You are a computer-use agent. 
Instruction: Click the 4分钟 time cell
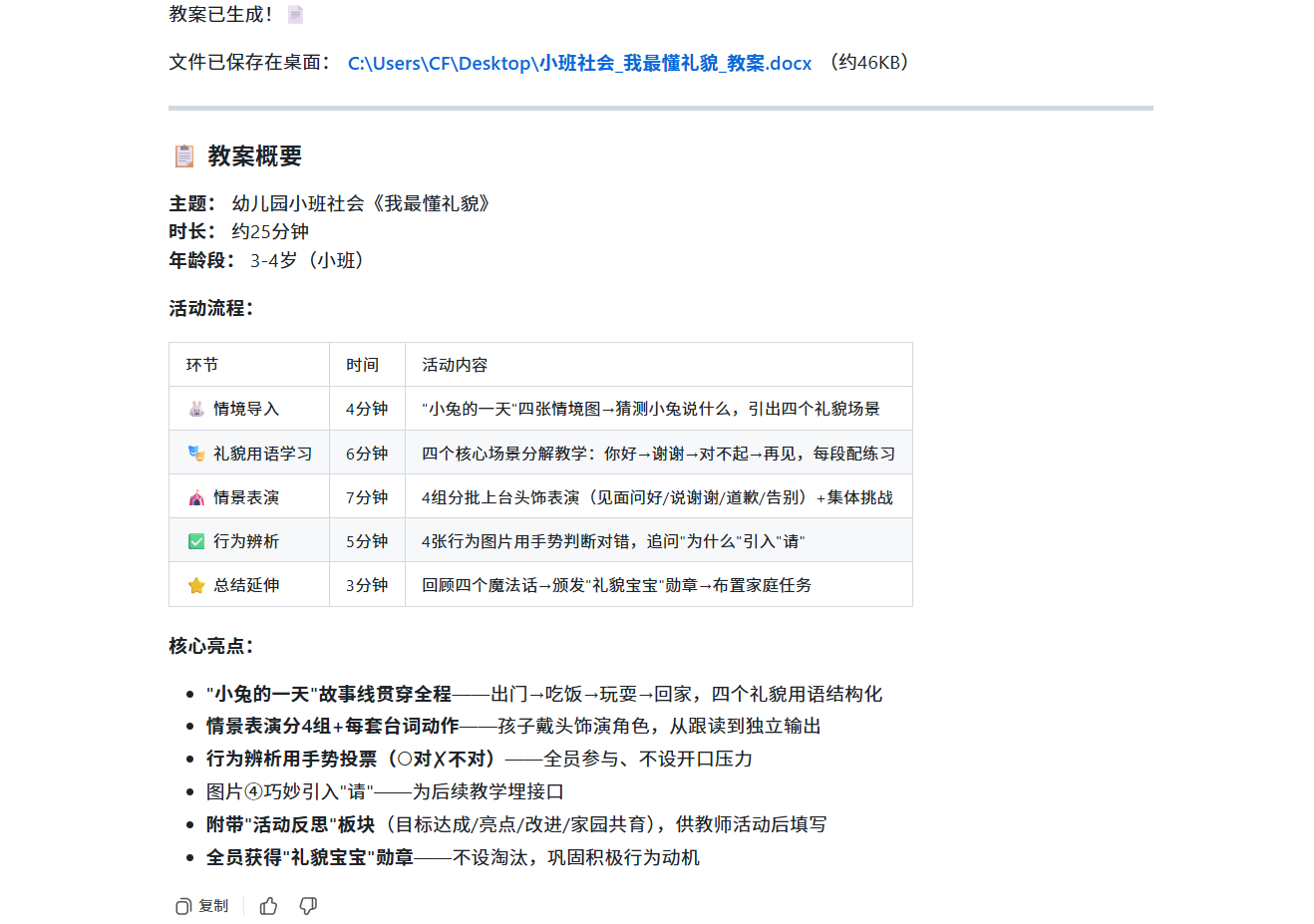pos(367,409)
